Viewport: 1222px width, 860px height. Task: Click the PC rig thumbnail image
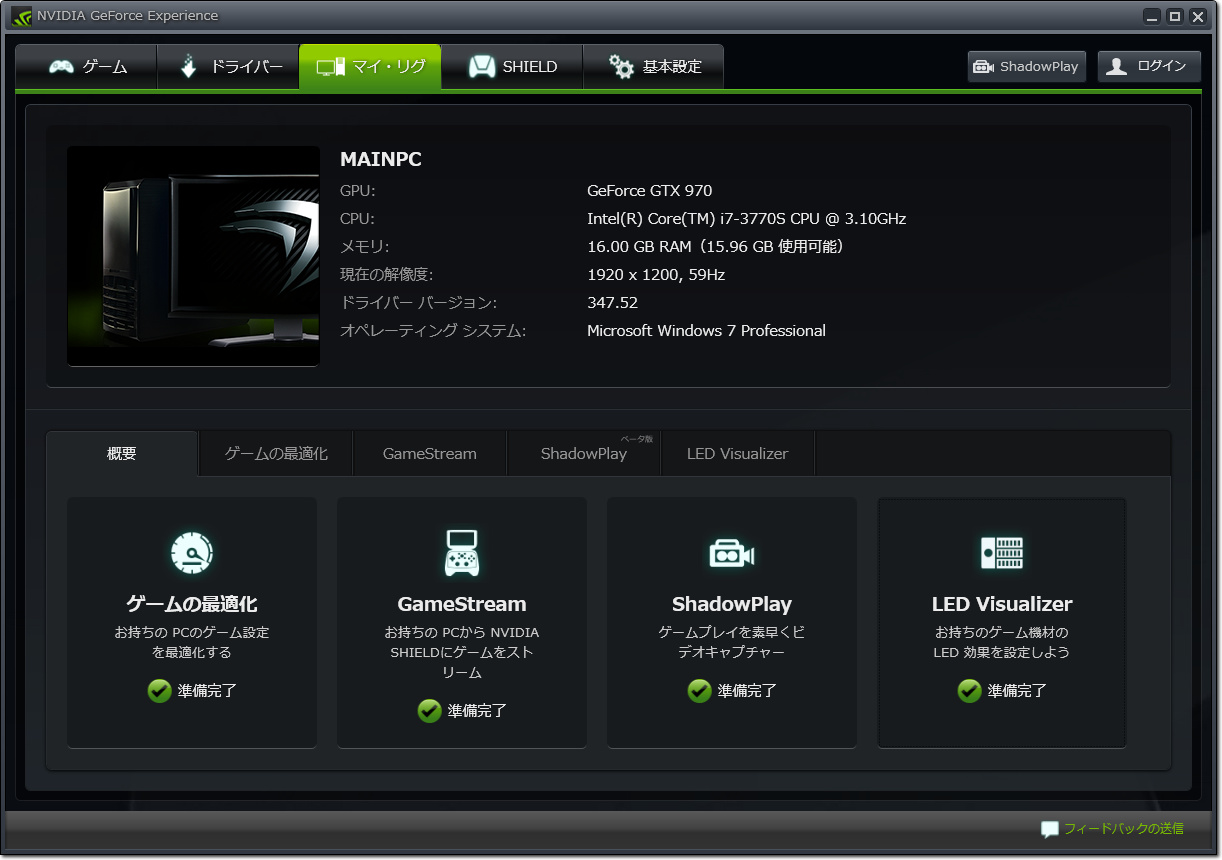point(193,257)
